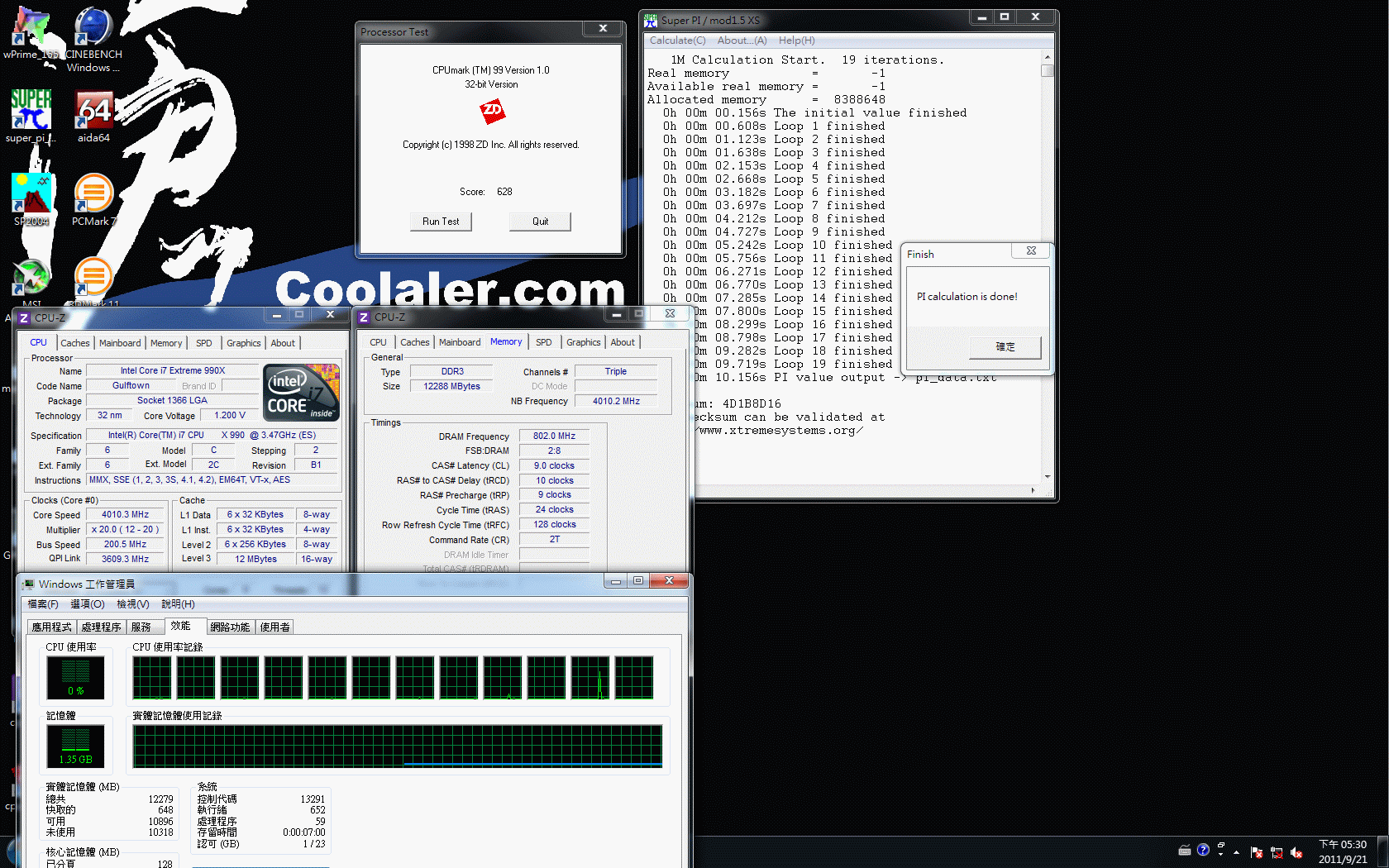The width and height of the screenshot is (1389, 868).
Task: Click the disconnected network tray icon
Action: (1277, 852)
